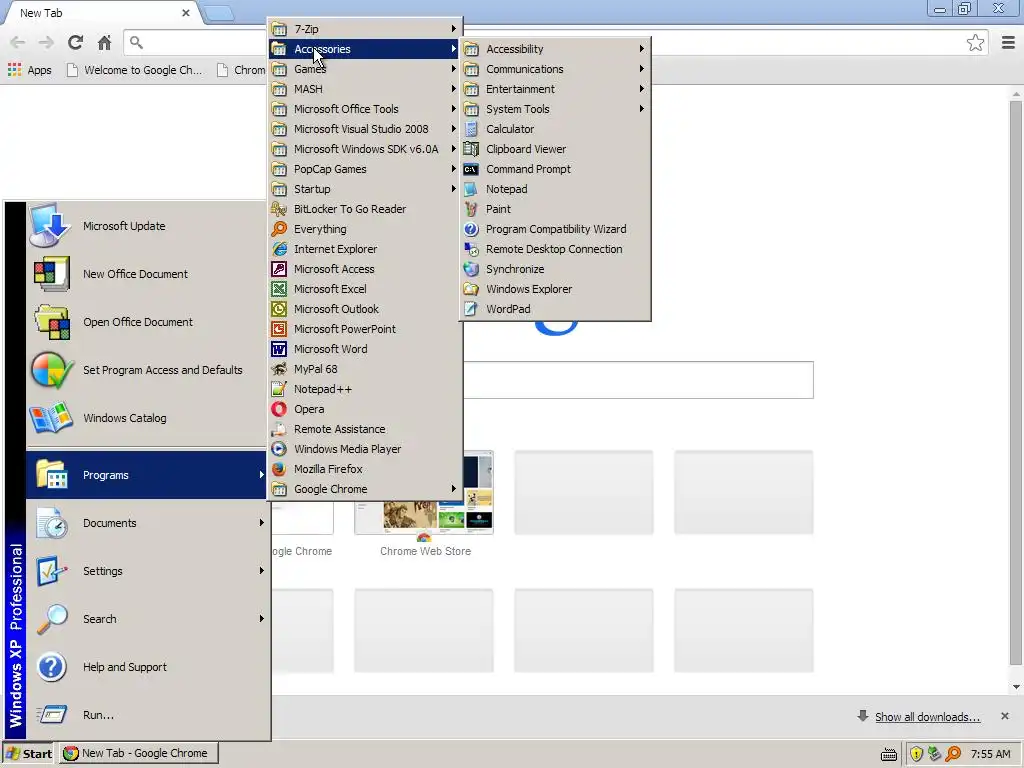Click the WordPad icon
The width and height of the screenshot is (1024, 768).
pyautogui.click(x=471, y=309)
